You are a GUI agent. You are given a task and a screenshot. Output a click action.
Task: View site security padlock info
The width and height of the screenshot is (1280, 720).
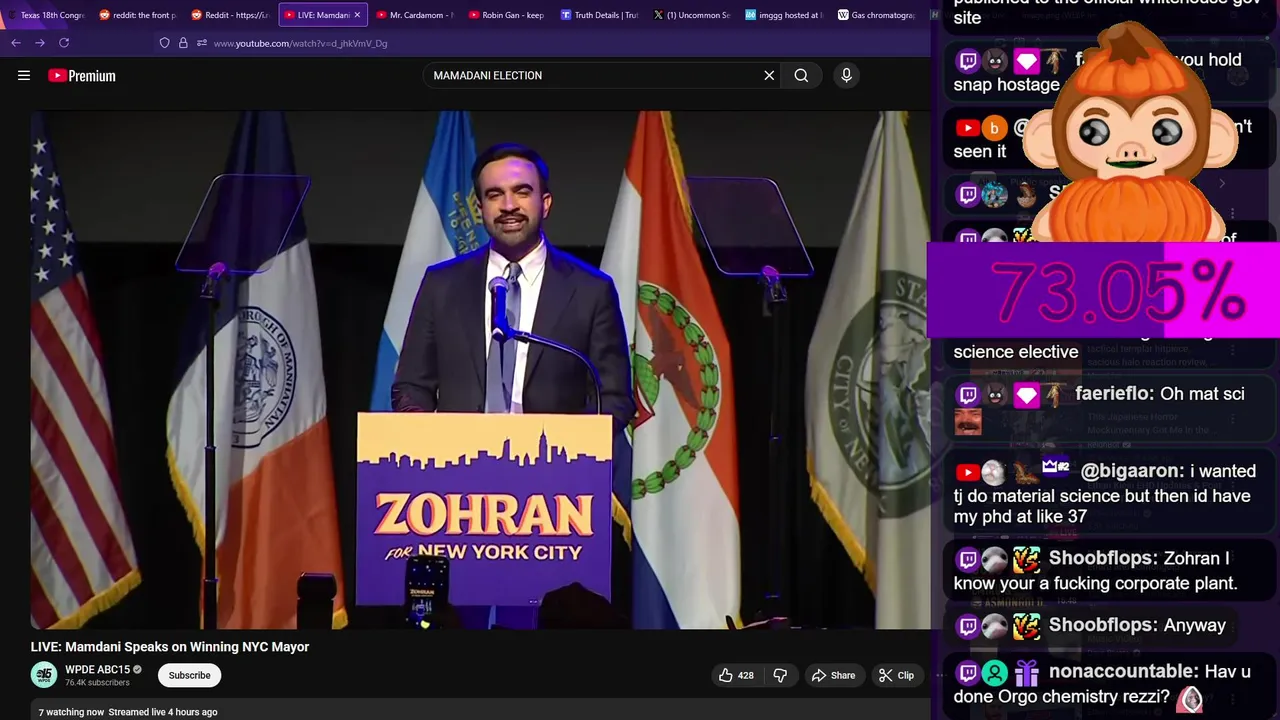[x=183, y=43]
